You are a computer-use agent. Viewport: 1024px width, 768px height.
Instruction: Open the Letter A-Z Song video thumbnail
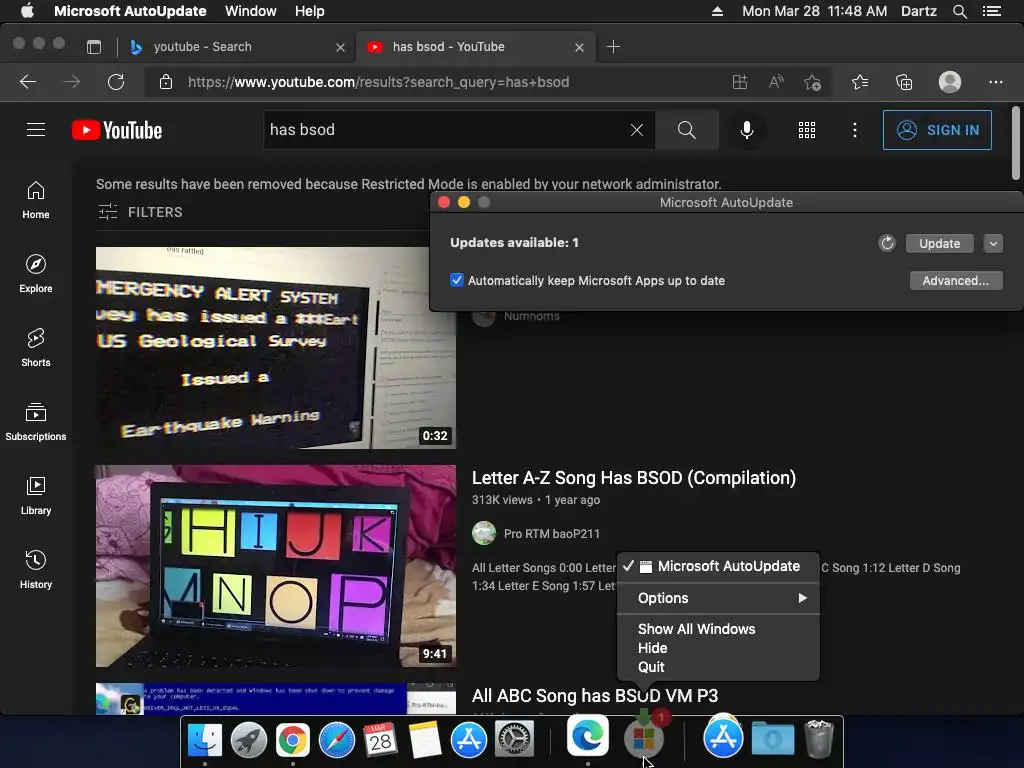pos(276,566)
